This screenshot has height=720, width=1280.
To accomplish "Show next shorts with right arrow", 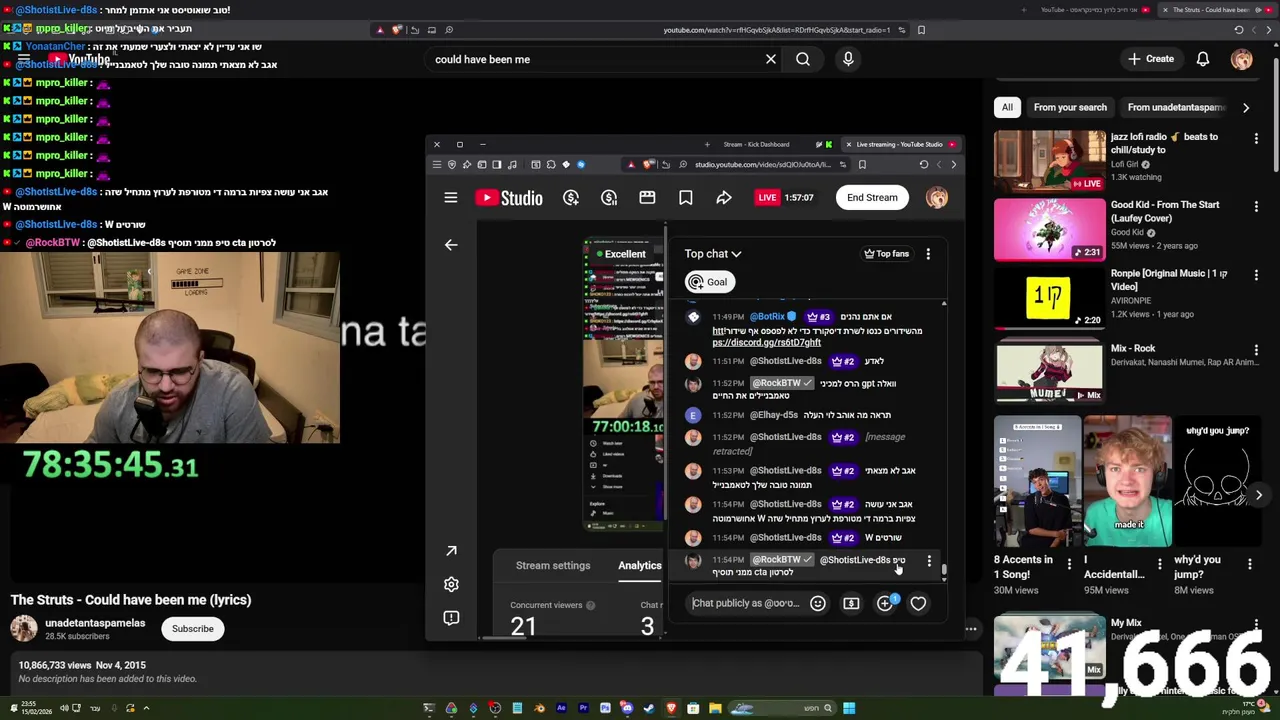I will (x=1258, y=495).
